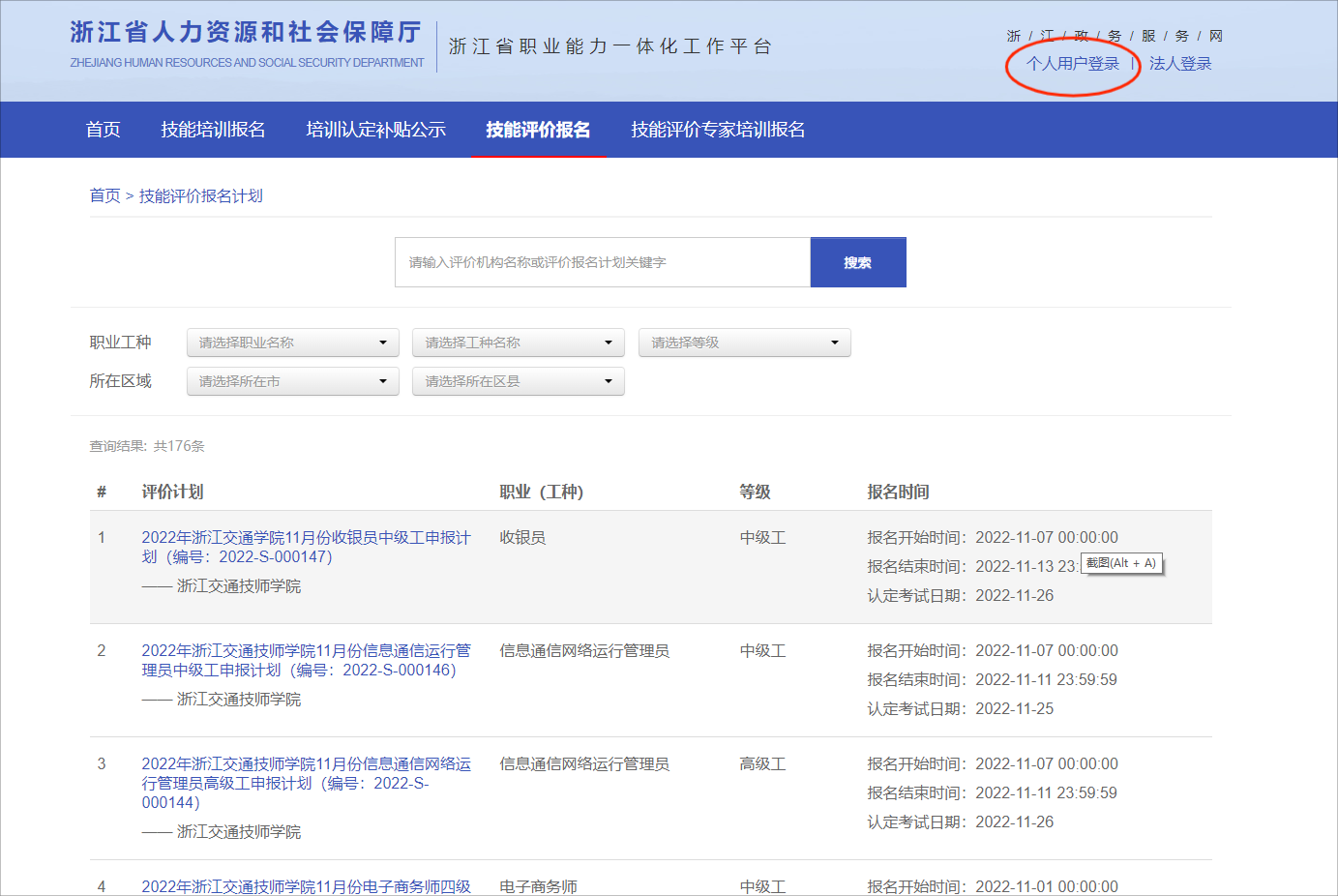Expand the 请选择职业名称 dropdown
The image size is (1338, 896).
click(x=292, y=343)
